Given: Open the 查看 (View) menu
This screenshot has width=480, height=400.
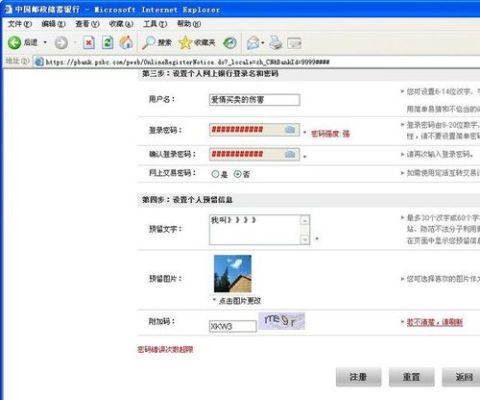Looking at the screenshot, I should click(x=87, y=24).
